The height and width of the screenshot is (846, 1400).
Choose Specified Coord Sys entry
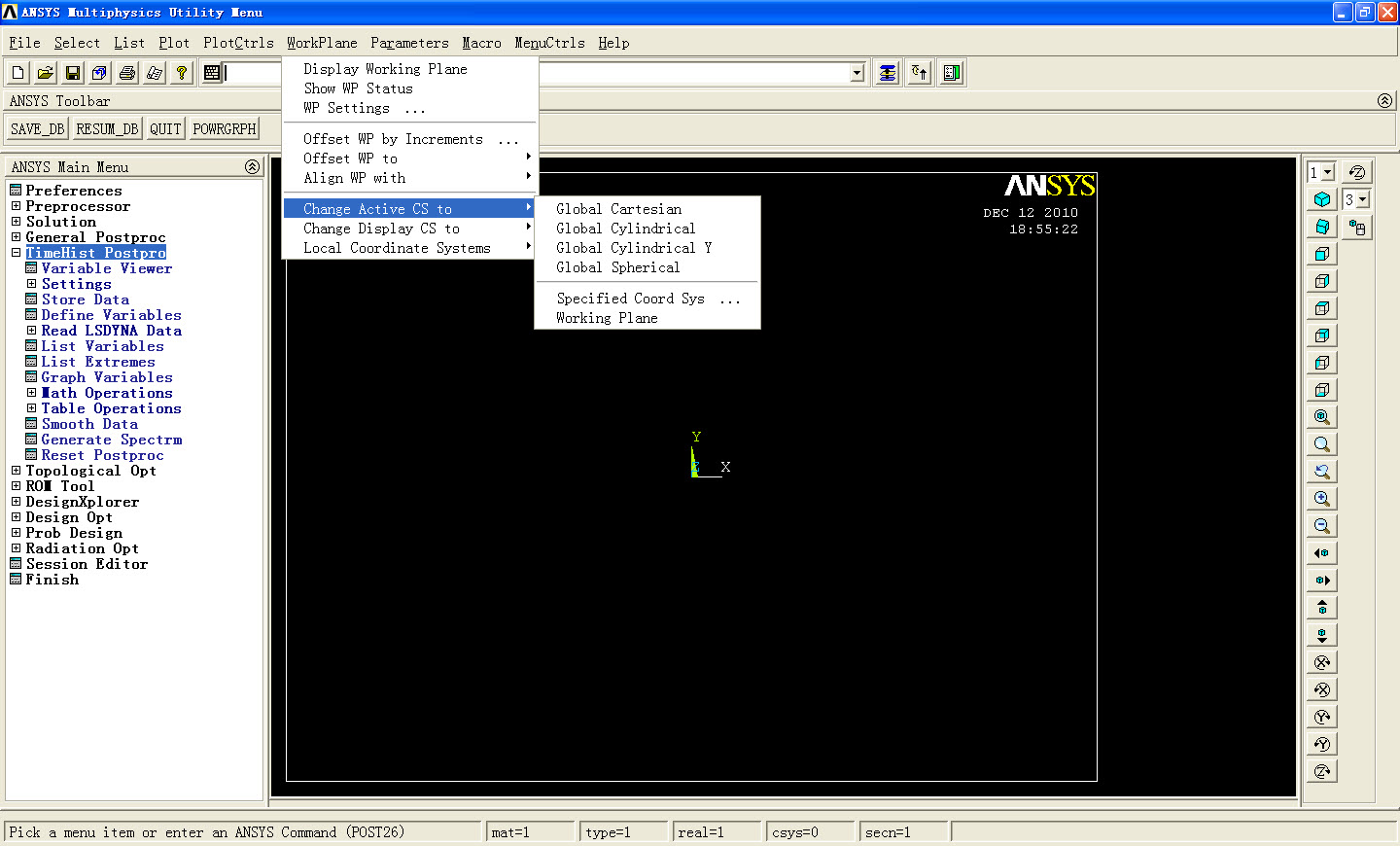[x=647, y=299]
